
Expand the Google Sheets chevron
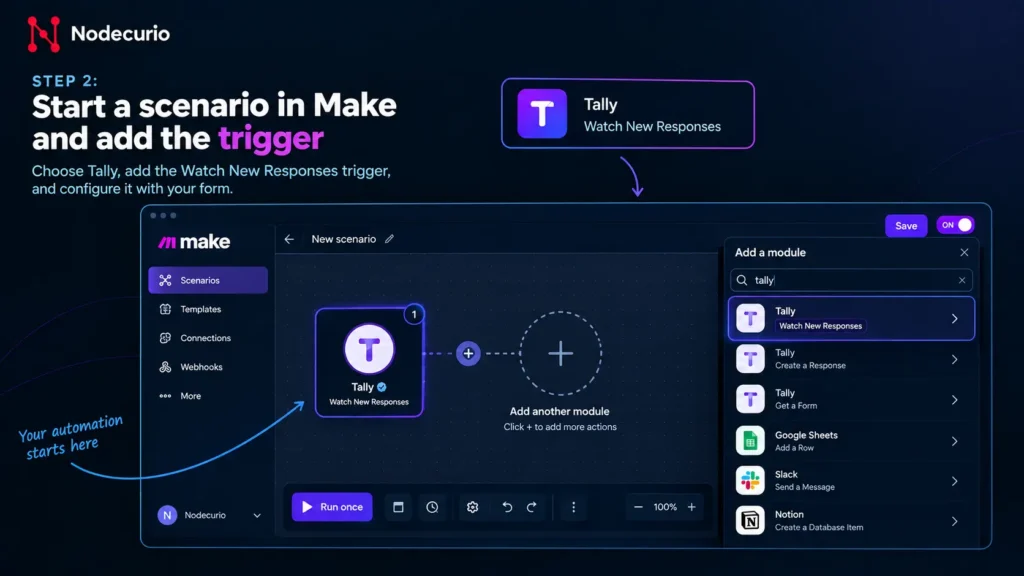coord(954,441)
